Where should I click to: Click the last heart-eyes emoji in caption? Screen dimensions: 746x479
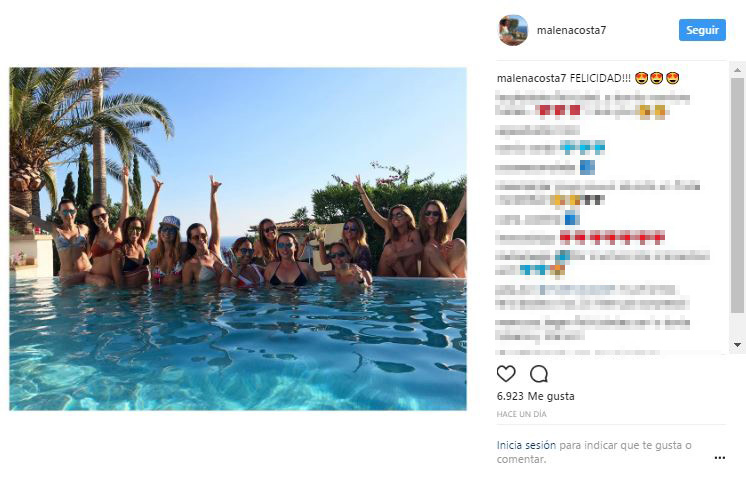click(673, 78)
